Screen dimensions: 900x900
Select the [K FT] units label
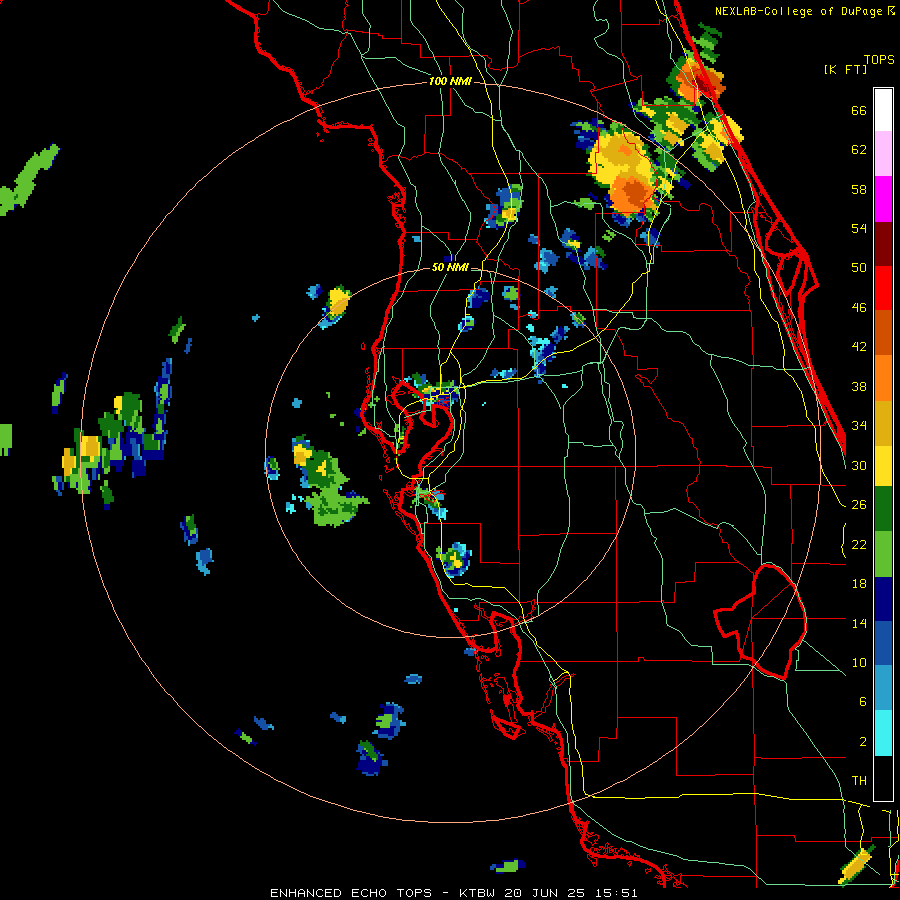click(845, 69)
